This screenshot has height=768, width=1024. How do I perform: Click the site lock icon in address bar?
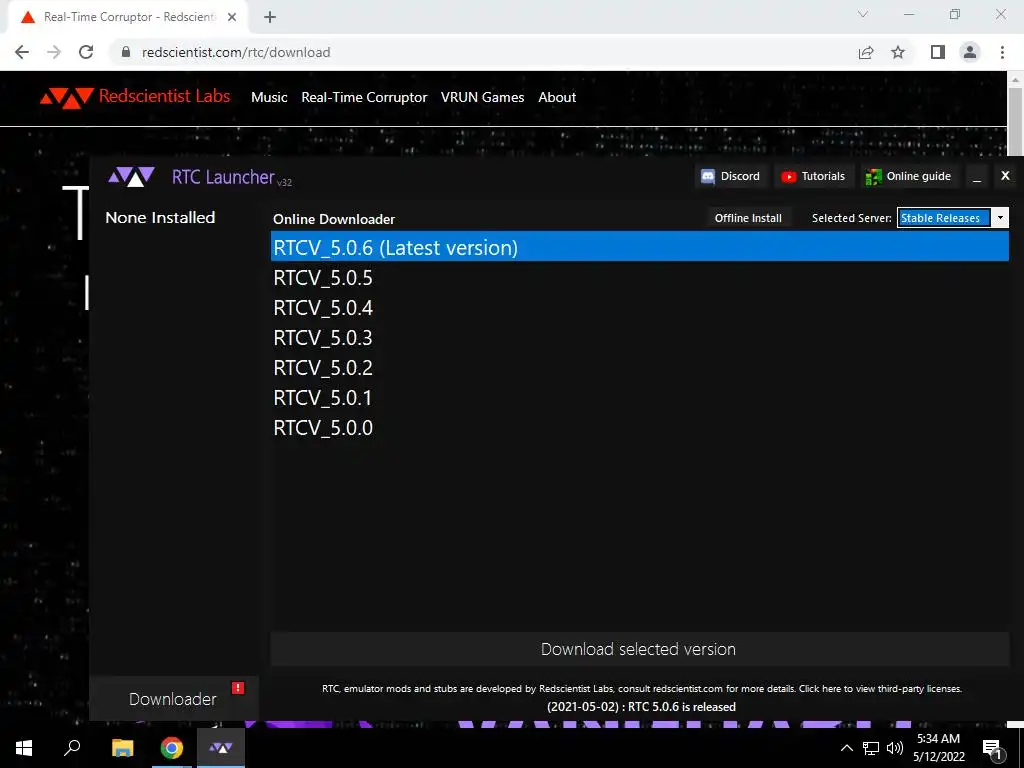[x=126, y=52]
